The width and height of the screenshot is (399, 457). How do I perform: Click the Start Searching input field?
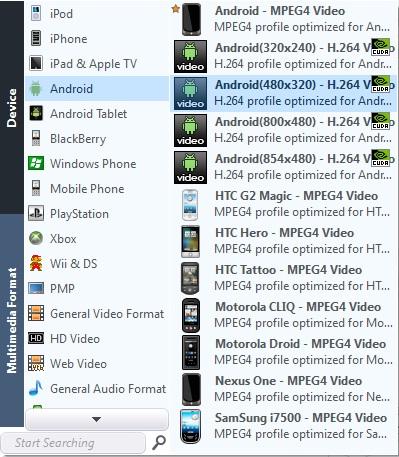(73, 443)
